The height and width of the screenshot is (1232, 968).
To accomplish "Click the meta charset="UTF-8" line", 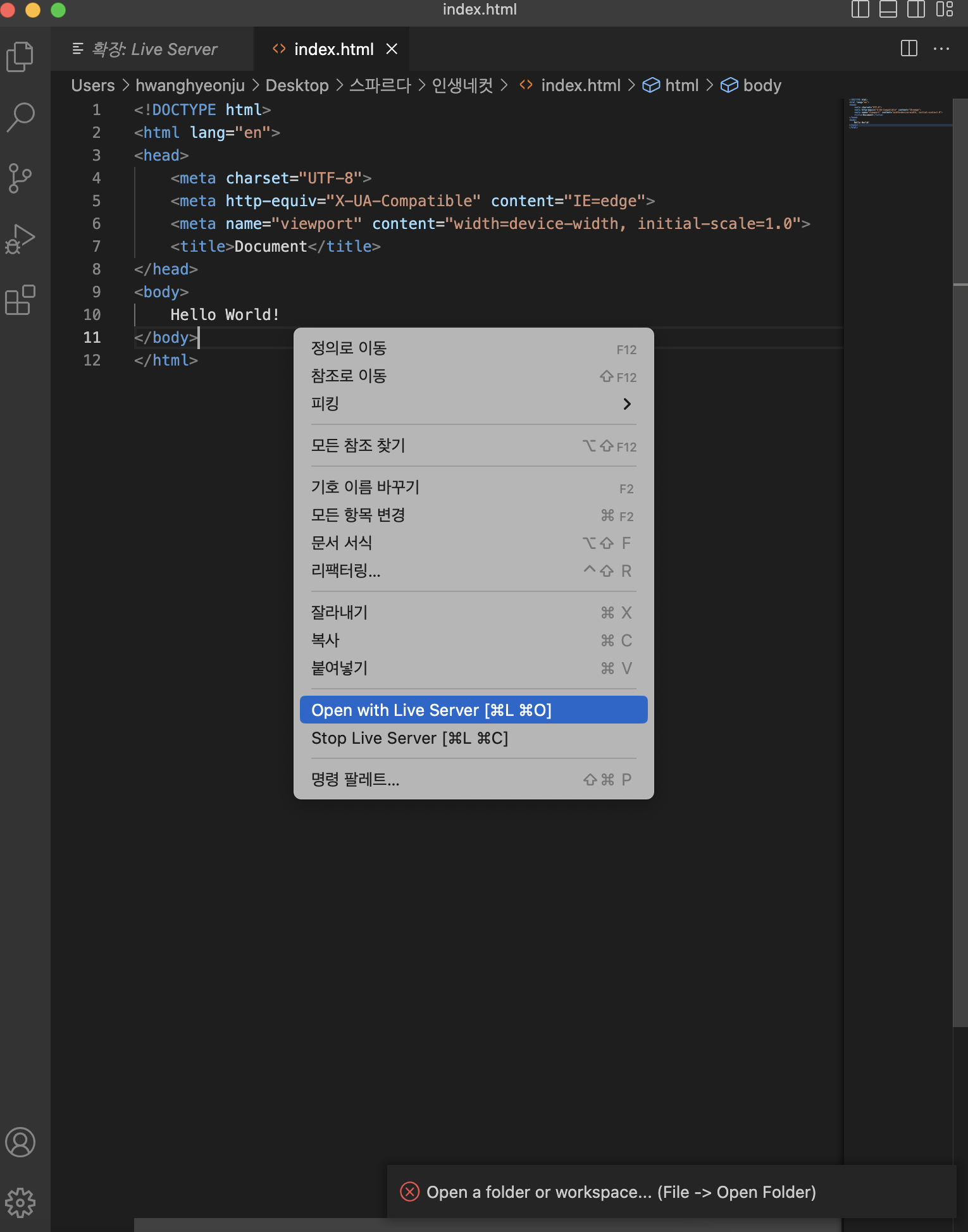I will click(x=271, y=178).
